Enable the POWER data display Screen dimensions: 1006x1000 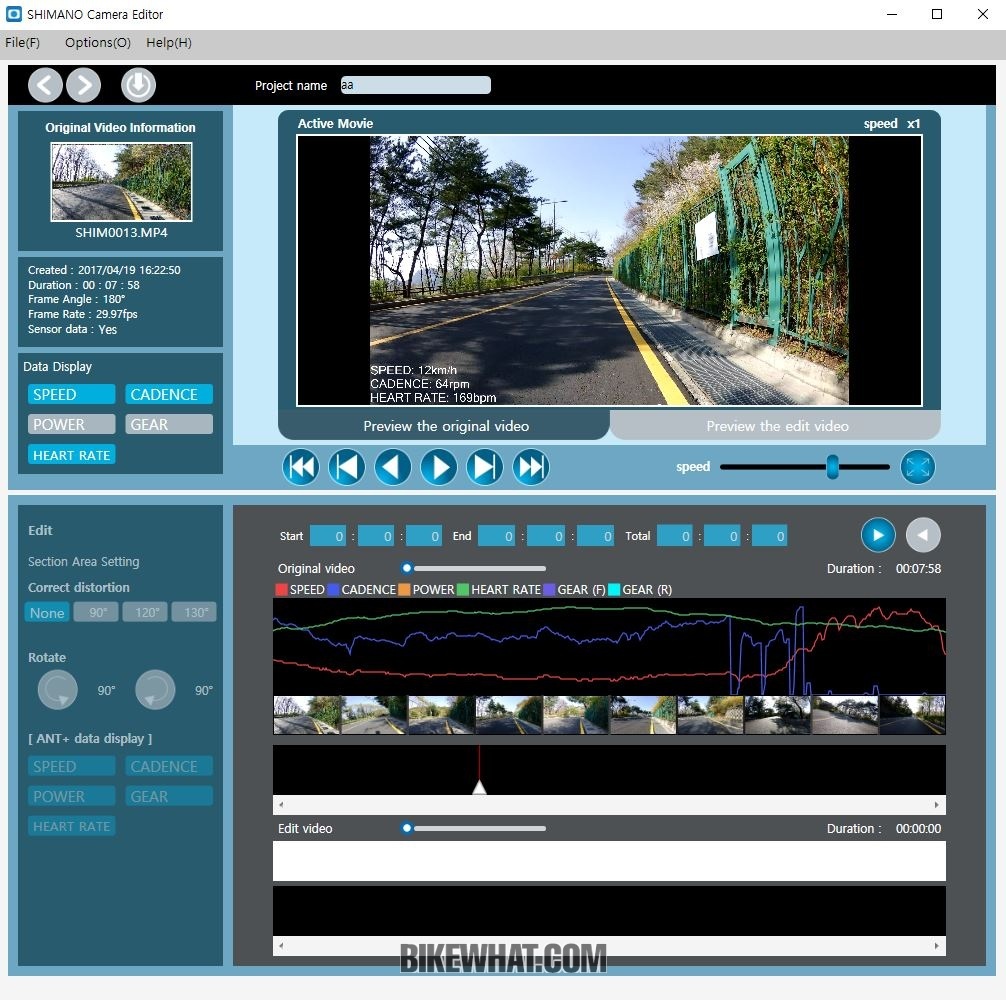71,425
